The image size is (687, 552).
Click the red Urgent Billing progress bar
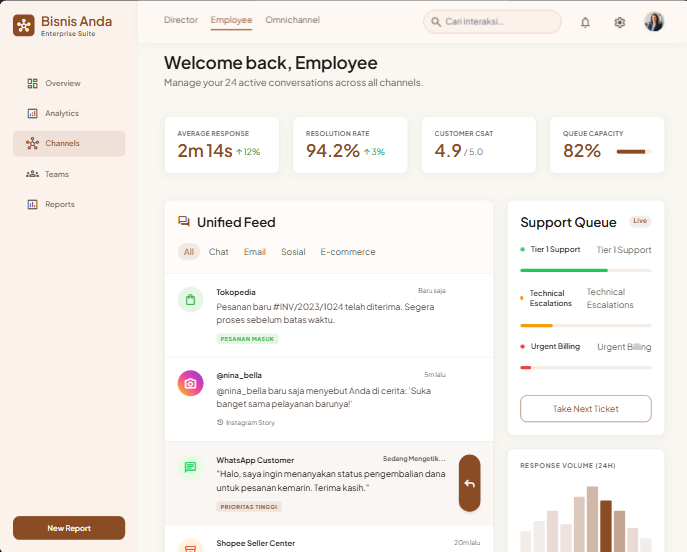pyautogui.click(x=586, y=368)
